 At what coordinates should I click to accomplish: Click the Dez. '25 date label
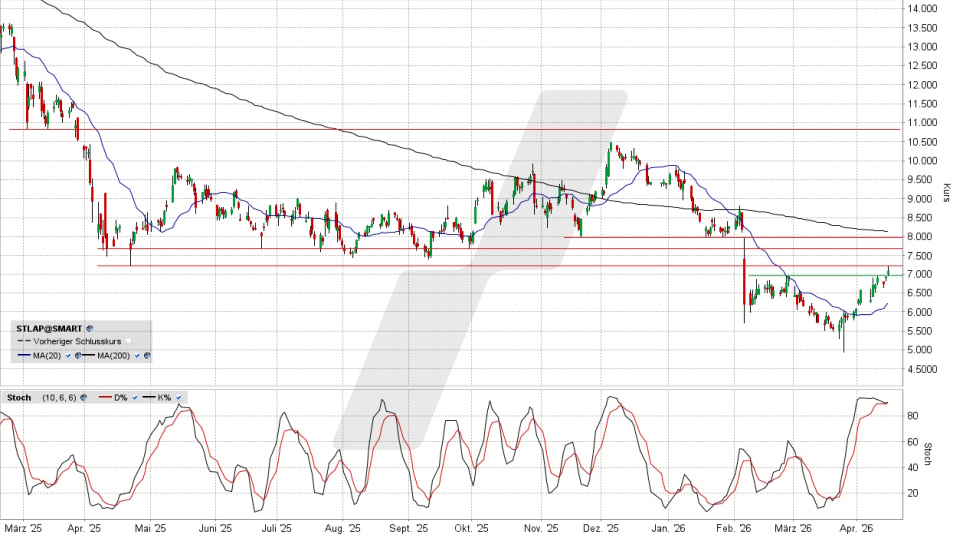coord(601,528)
